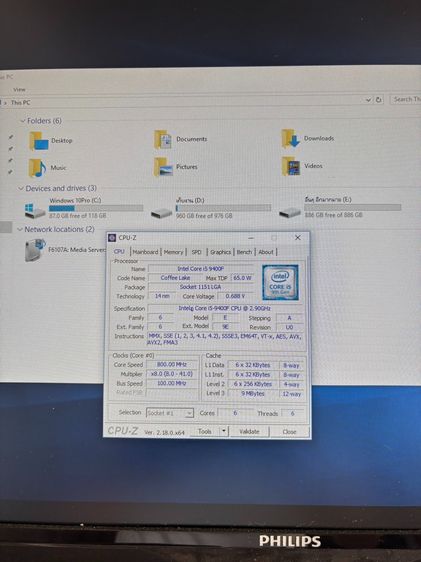Viewport: 421px width, 562px height.
Task: Click the Threads count field
Action: pyautogui.click(x=292, y=413)
